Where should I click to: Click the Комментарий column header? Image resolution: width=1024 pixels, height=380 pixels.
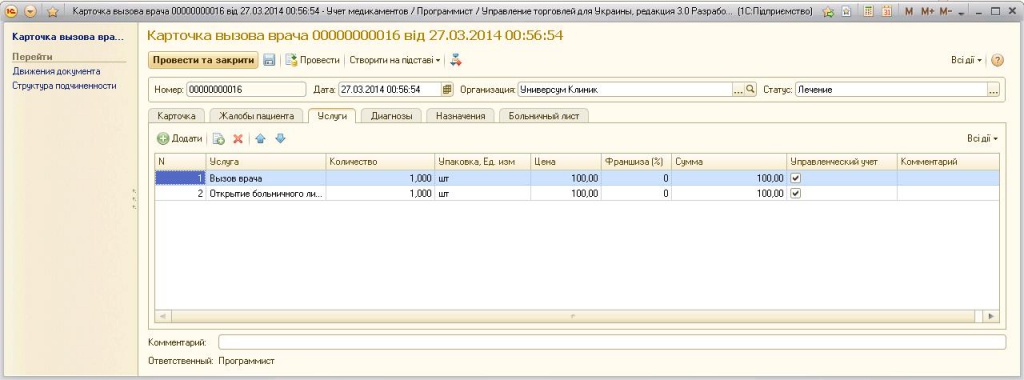pos(948,161)
